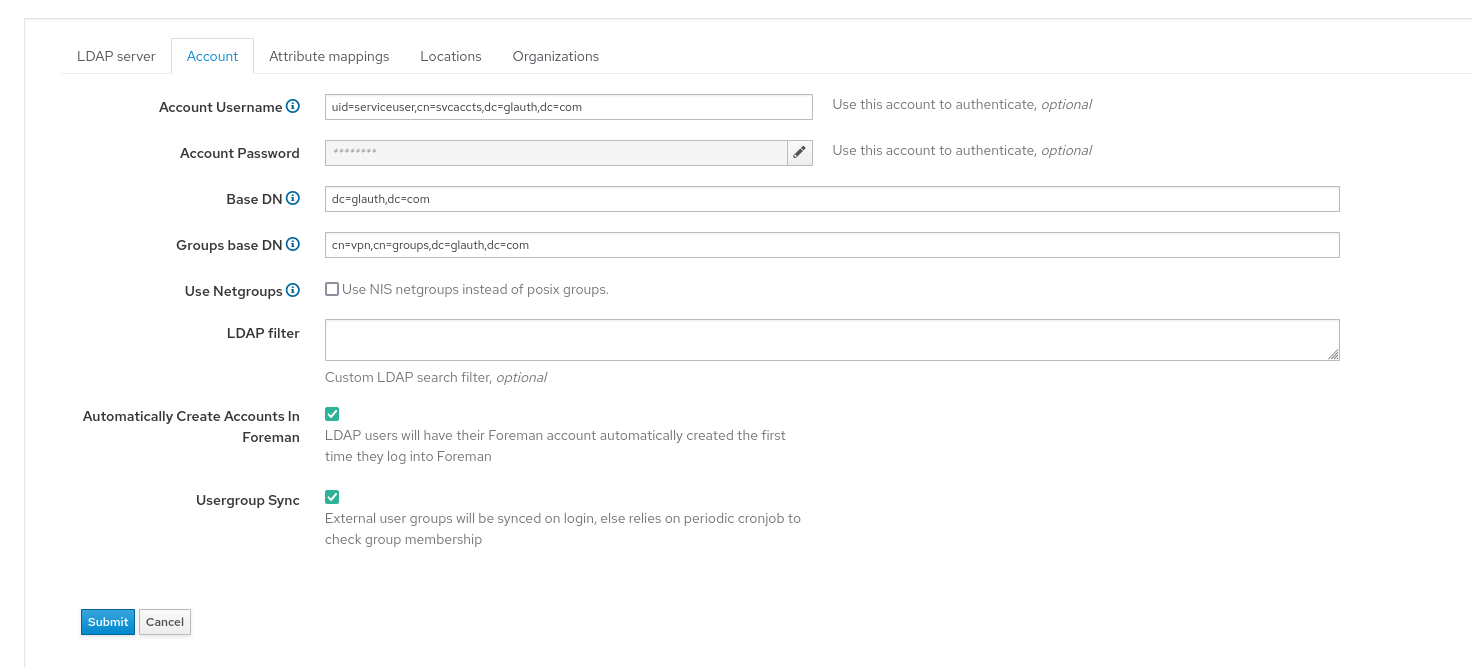Open the Base DN help tooltip icon
Viewport: 1472px width, 667px height.
pos(293,197)
